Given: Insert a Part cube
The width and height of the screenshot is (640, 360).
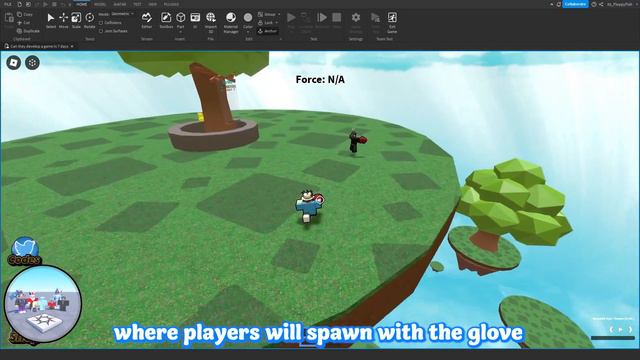Looking at the screenshot, I should [180, 17].
